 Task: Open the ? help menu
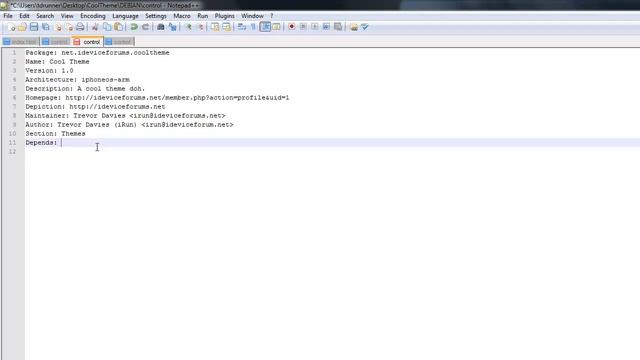pos(272,16)
